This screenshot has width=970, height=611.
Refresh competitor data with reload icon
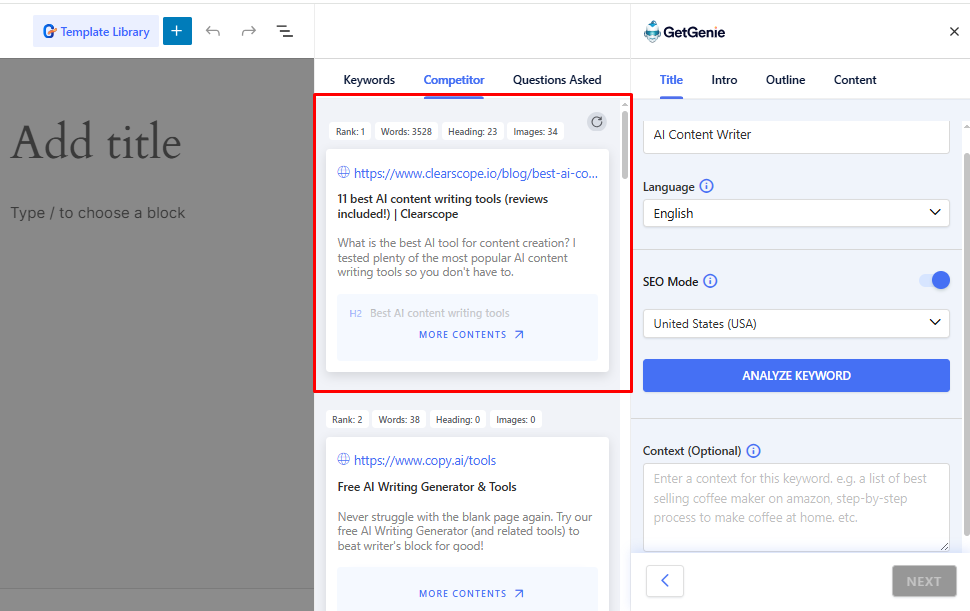(x=596, y=122)
